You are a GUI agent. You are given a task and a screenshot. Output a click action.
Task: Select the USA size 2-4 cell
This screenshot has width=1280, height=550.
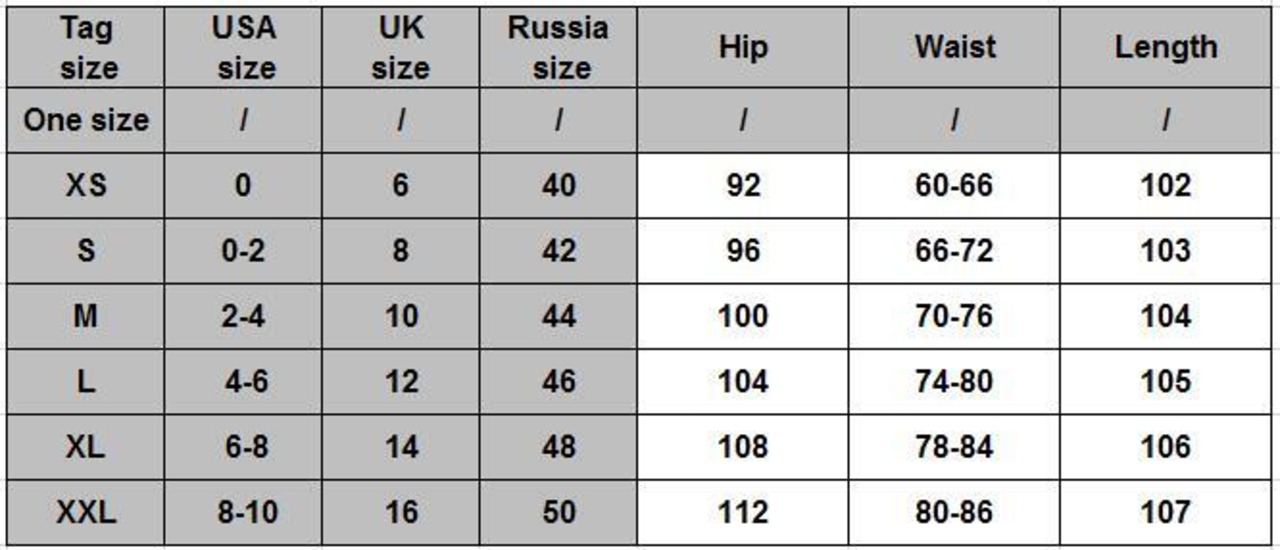pos(244,316)
